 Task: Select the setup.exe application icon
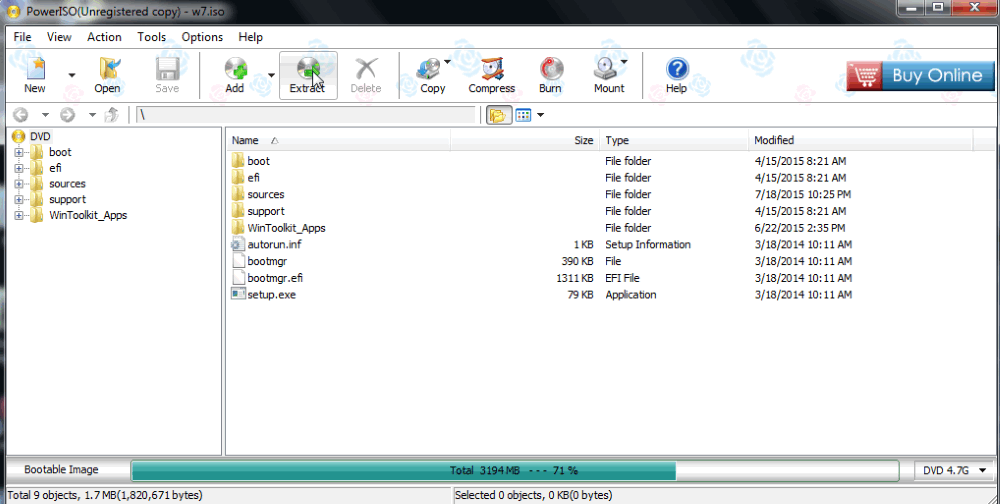click(x=238, y=295)
